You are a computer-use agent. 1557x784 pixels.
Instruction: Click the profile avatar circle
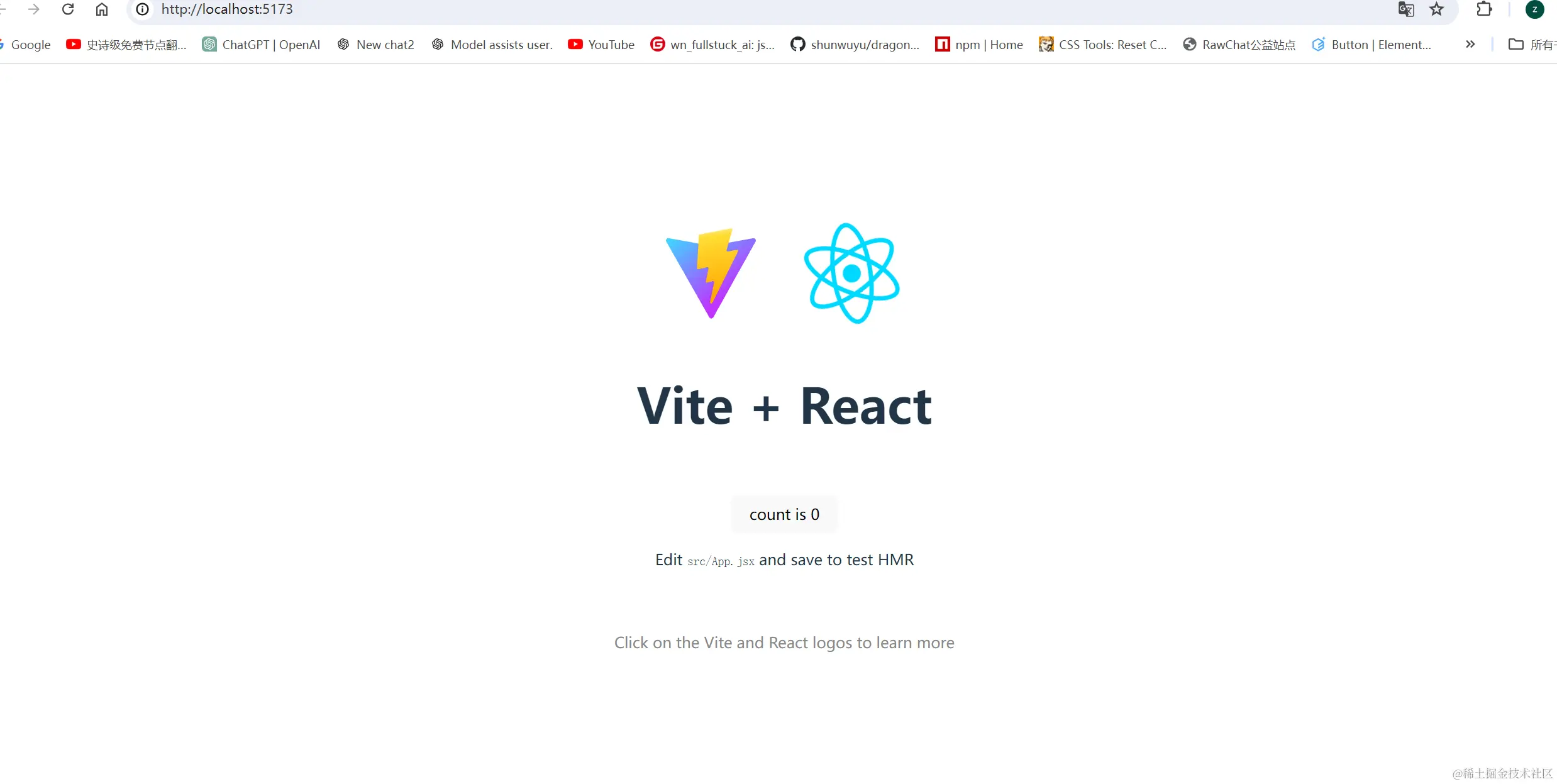click(1536, 9)
